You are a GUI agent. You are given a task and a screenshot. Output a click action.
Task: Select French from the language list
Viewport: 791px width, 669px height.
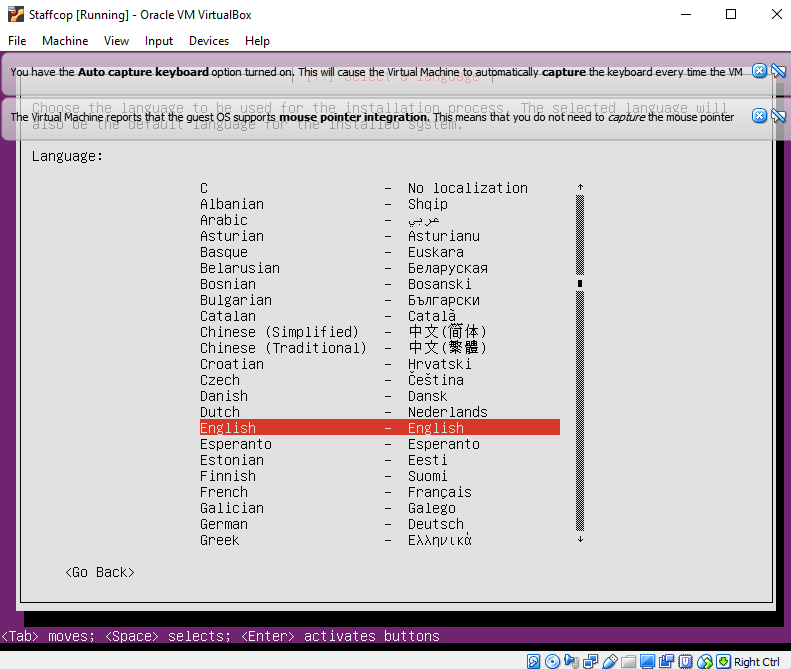pyautogui.click(x=224, y=492)
